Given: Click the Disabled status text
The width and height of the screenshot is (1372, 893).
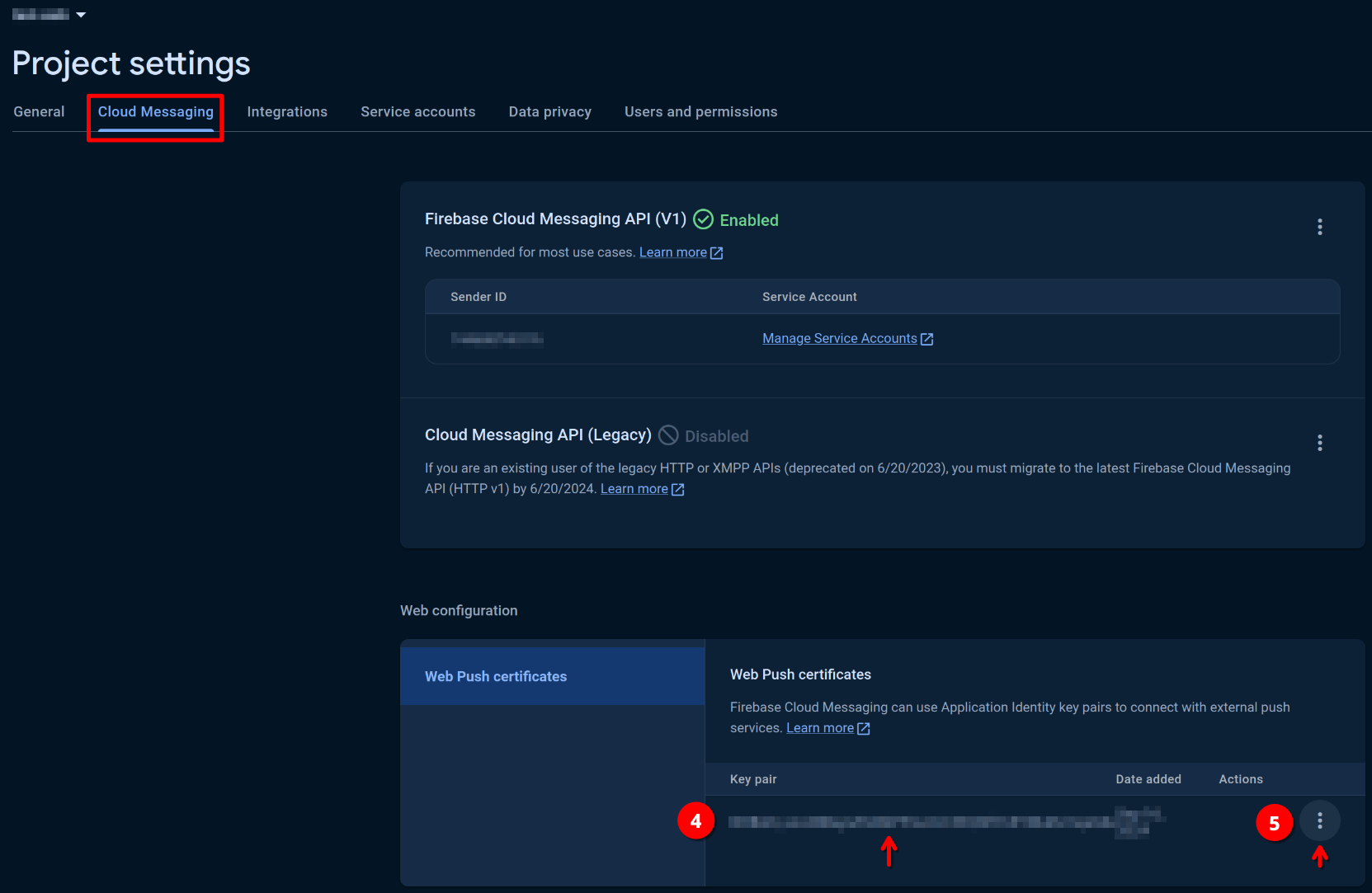Looking at the screenshot, I should (717, 436).
